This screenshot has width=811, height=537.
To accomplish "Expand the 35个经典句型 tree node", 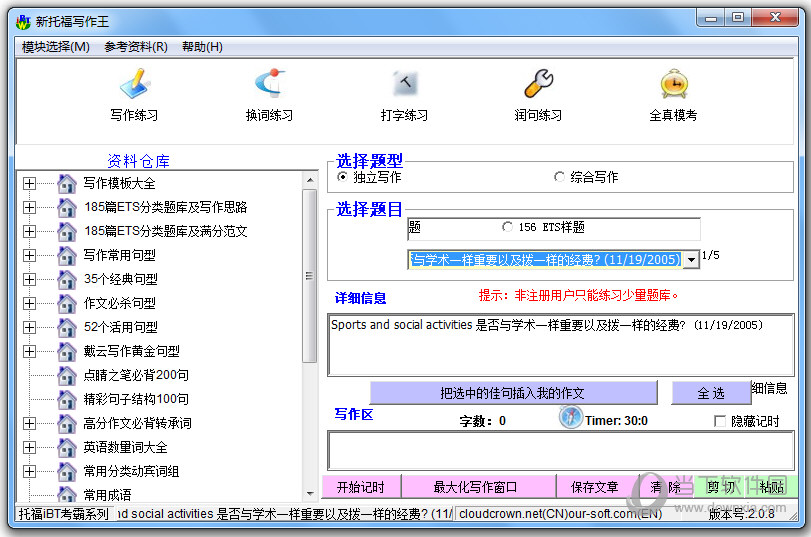I will point(29,279).
